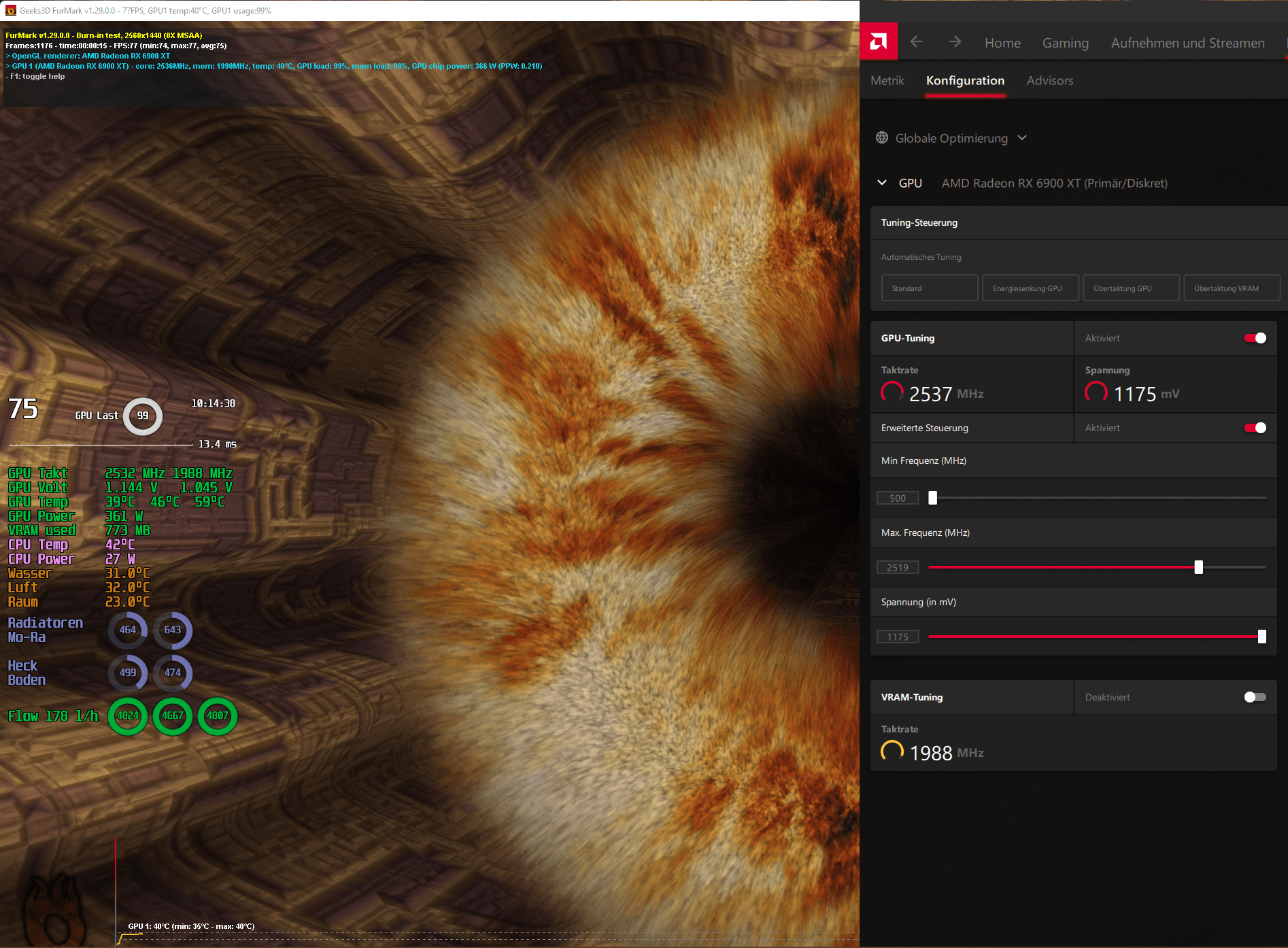Click the GPU Takt 2532 MHz reading
The image size is (1288, 948).
(x=86, y=473)
